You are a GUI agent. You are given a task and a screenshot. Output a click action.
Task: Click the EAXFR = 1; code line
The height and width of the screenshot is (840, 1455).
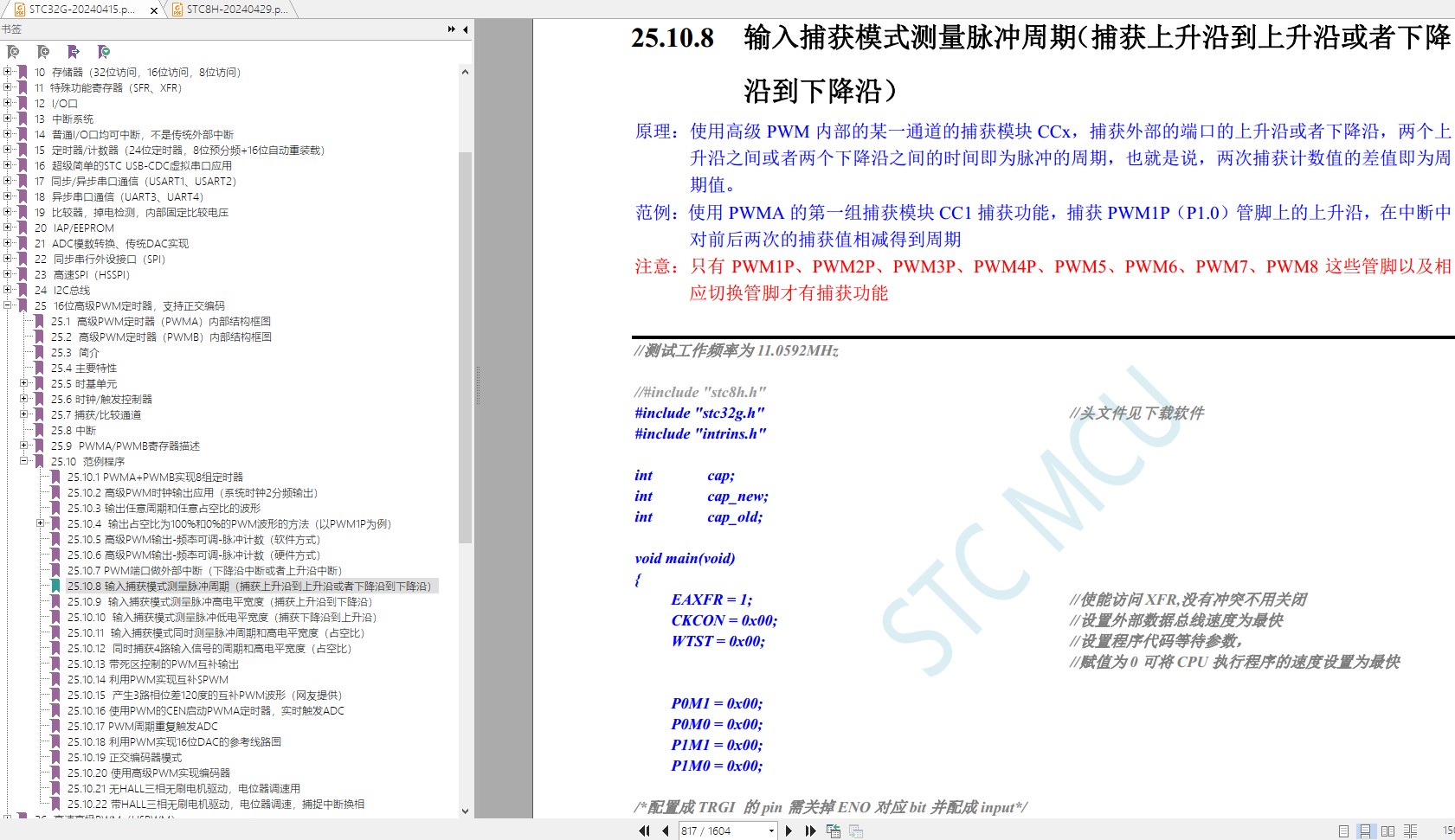click(711, 600)
